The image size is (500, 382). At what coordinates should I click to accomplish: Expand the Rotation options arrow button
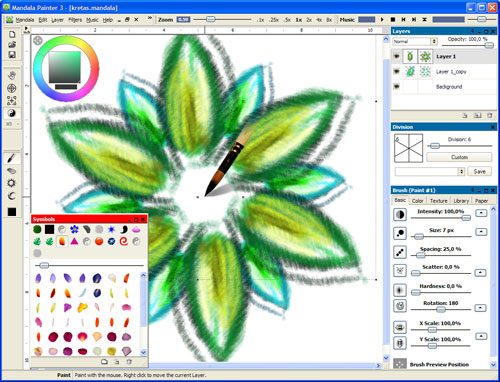pos(480,307)
